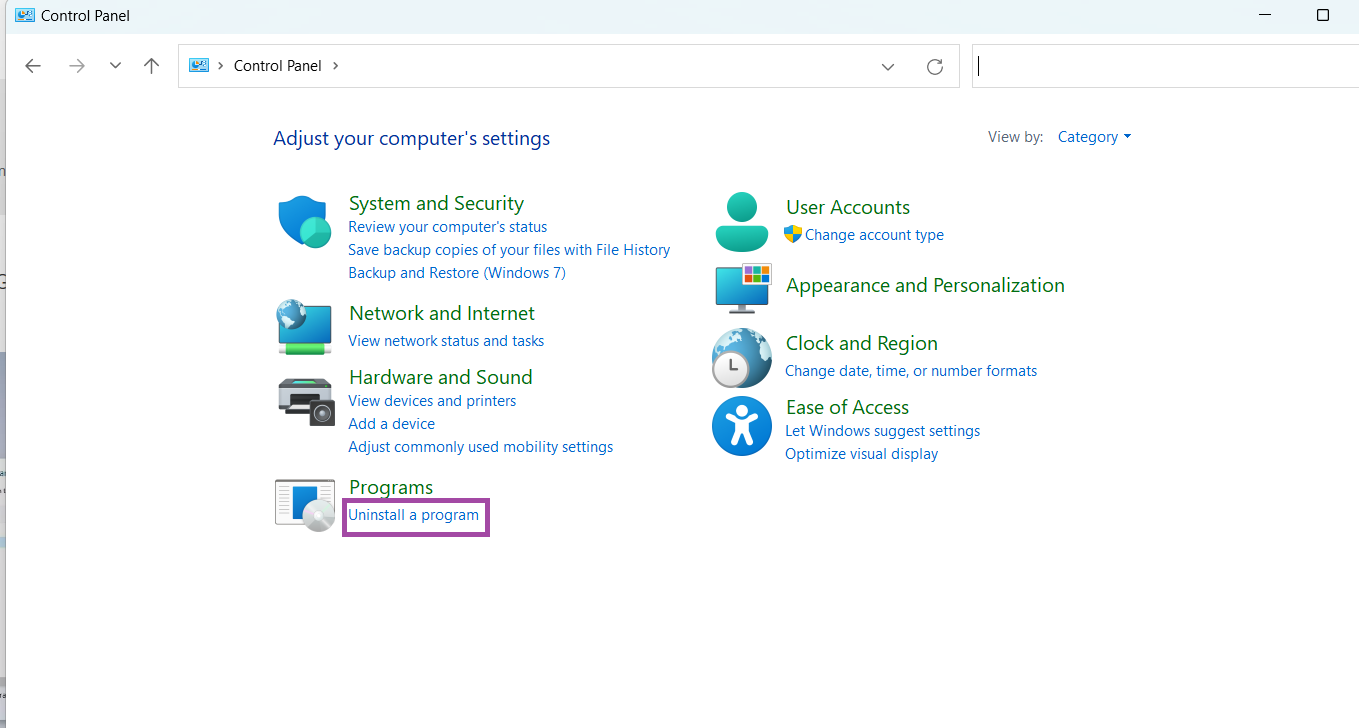Expand the View by Category dropdown
Screen dimensions: 1359x728
coord(1094,137)
